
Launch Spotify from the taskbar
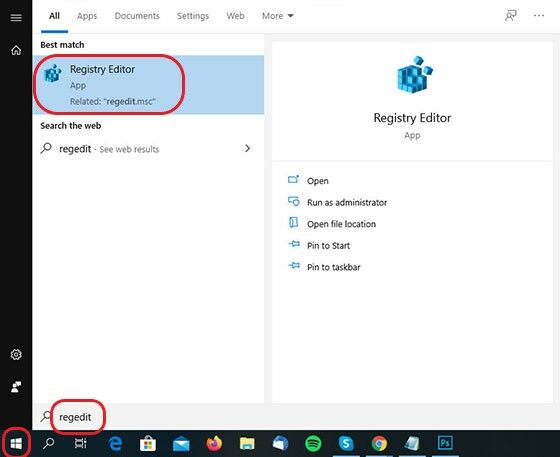point(313,444)
